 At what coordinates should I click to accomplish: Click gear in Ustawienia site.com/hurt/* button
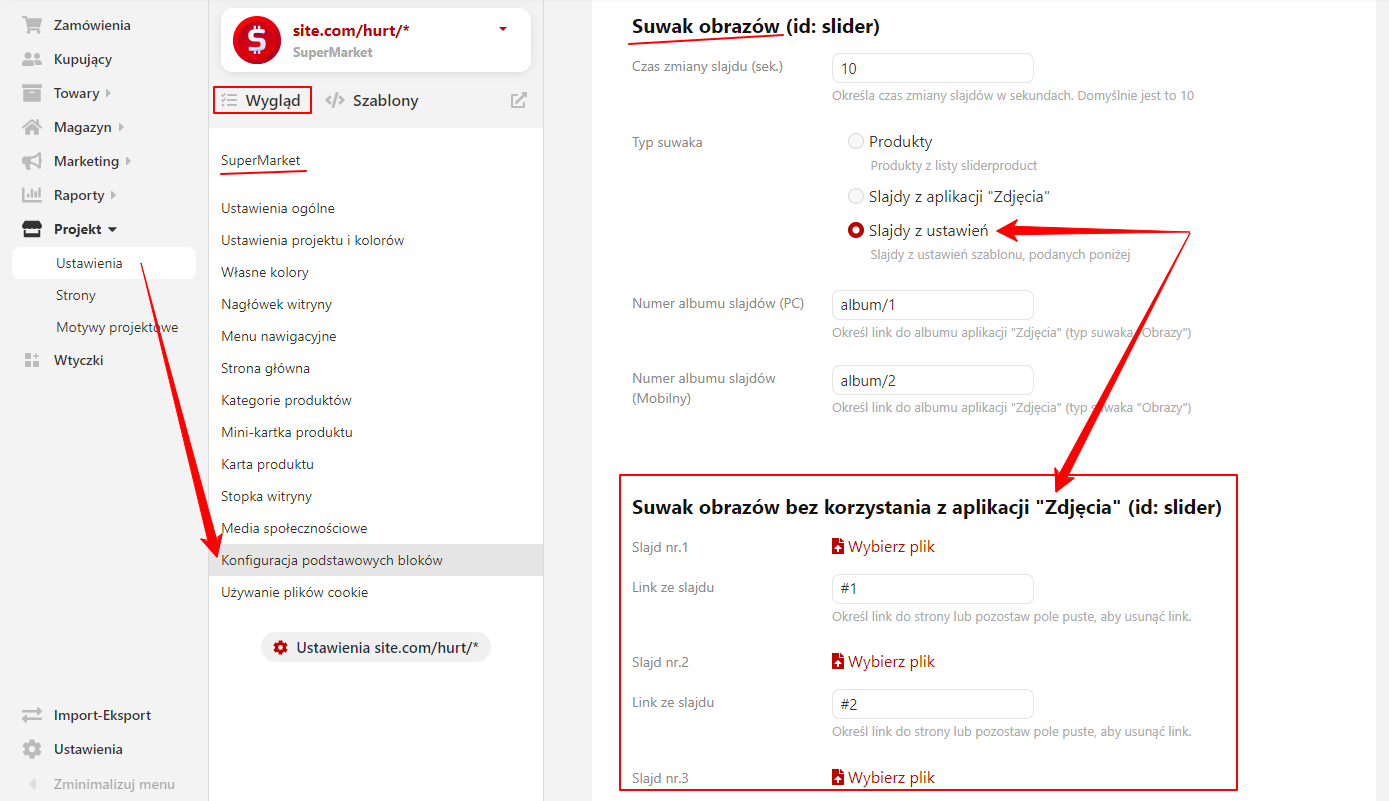coord(280,647)
